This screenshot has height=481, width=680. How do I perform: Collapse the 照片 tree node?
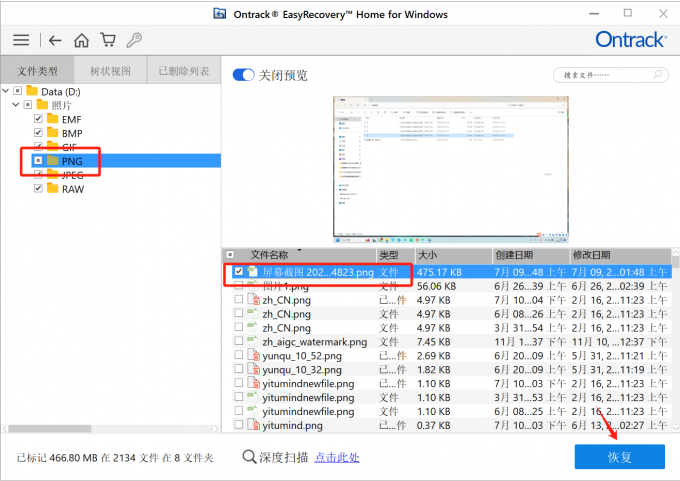coord(16,105)
